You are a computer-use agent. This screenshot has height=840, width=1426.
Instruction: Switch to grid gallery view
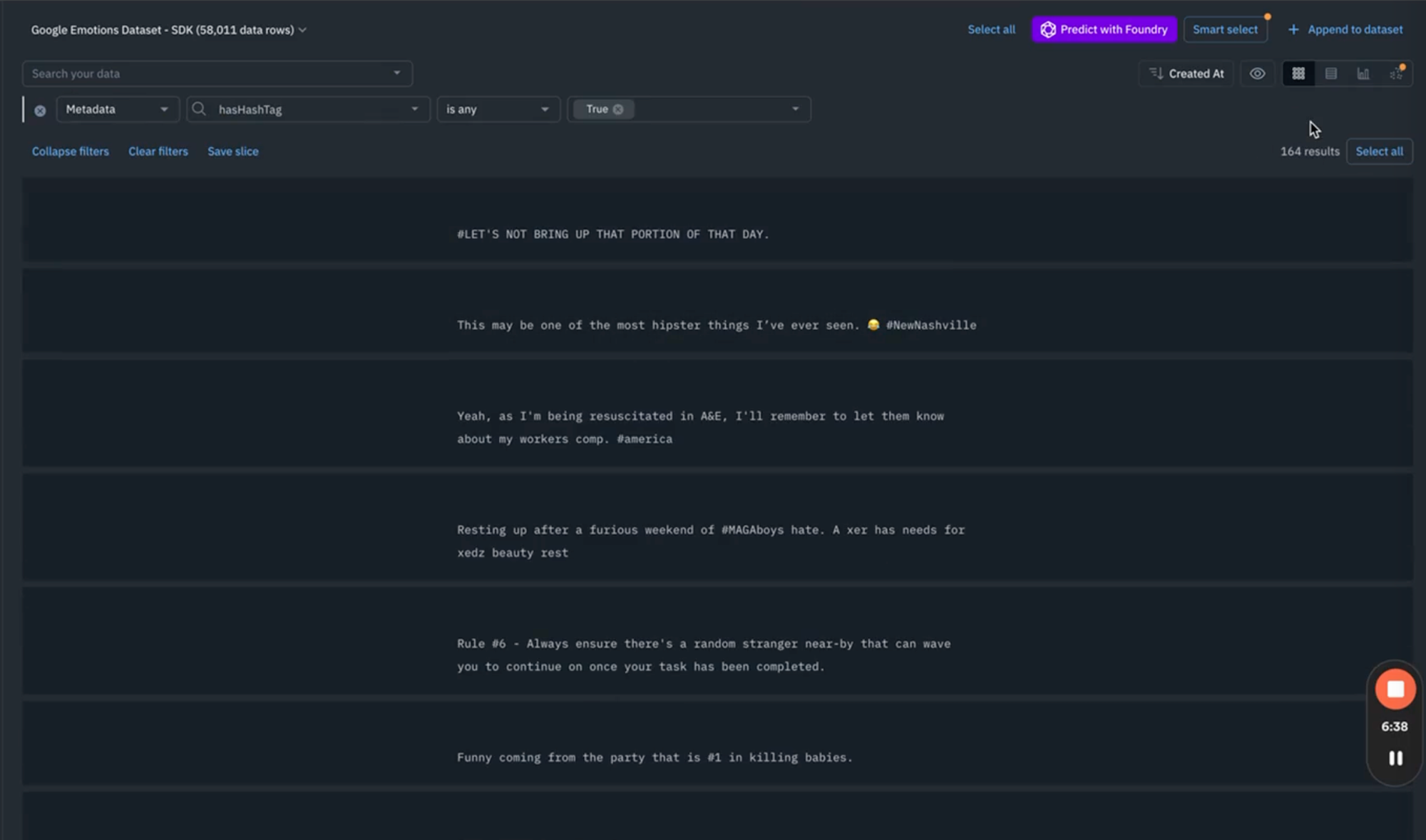[1298, 73]
